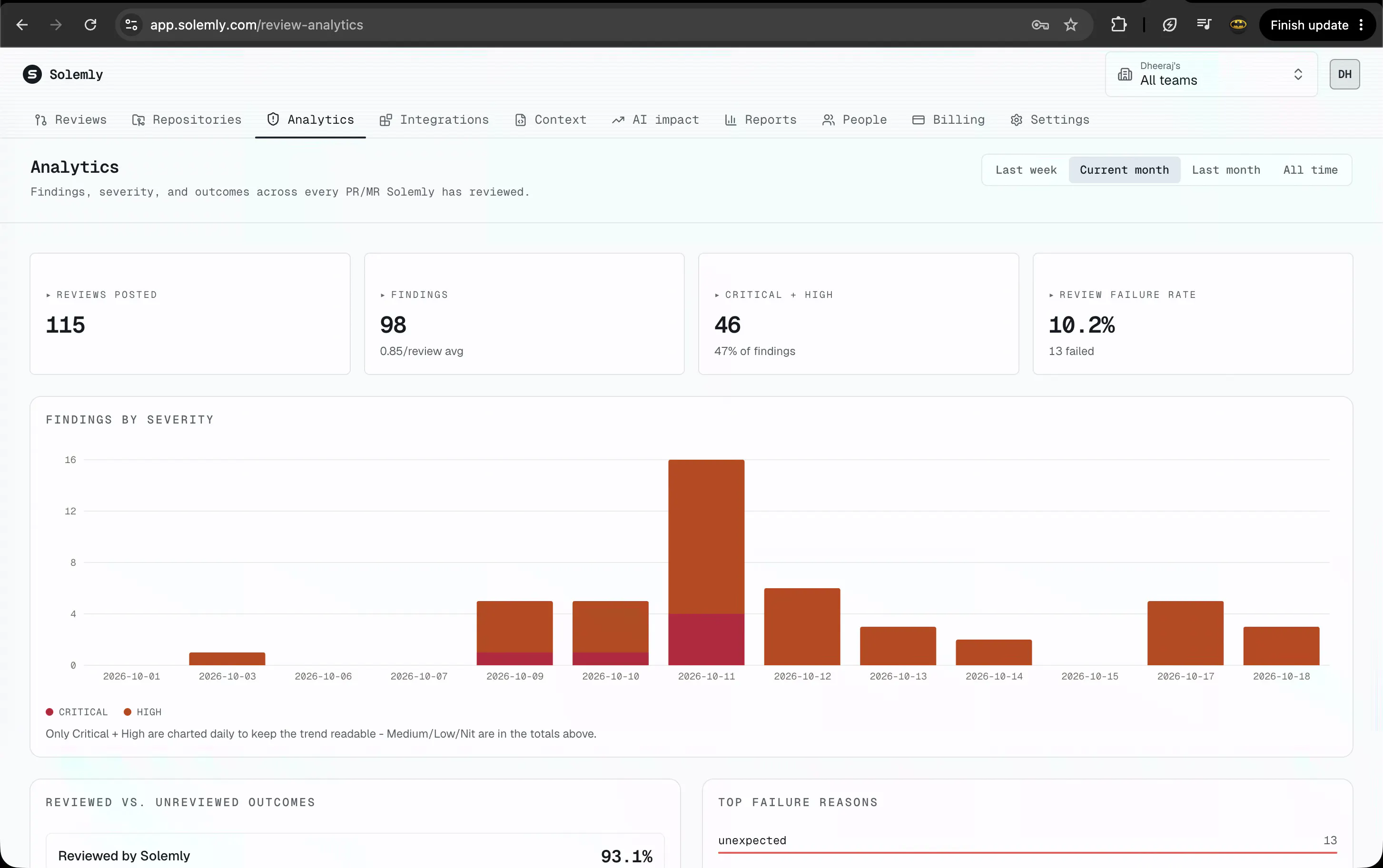
Task: Bookmark this page with the star icon
Action: pyautogui.click(x=1071, y=25)
